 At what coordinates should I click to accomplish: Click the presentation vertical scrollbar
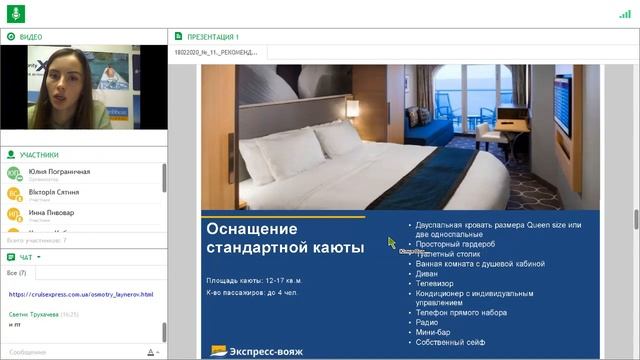coord(636,220)
